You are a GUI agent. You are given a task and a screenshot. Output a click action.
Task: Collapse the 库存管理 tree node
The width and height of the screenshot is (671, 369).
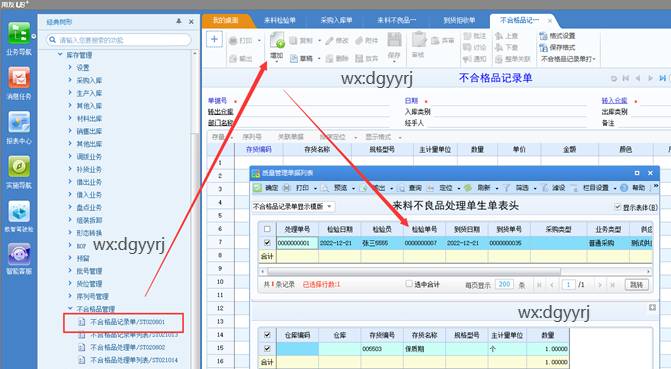(x=60, y=55)
